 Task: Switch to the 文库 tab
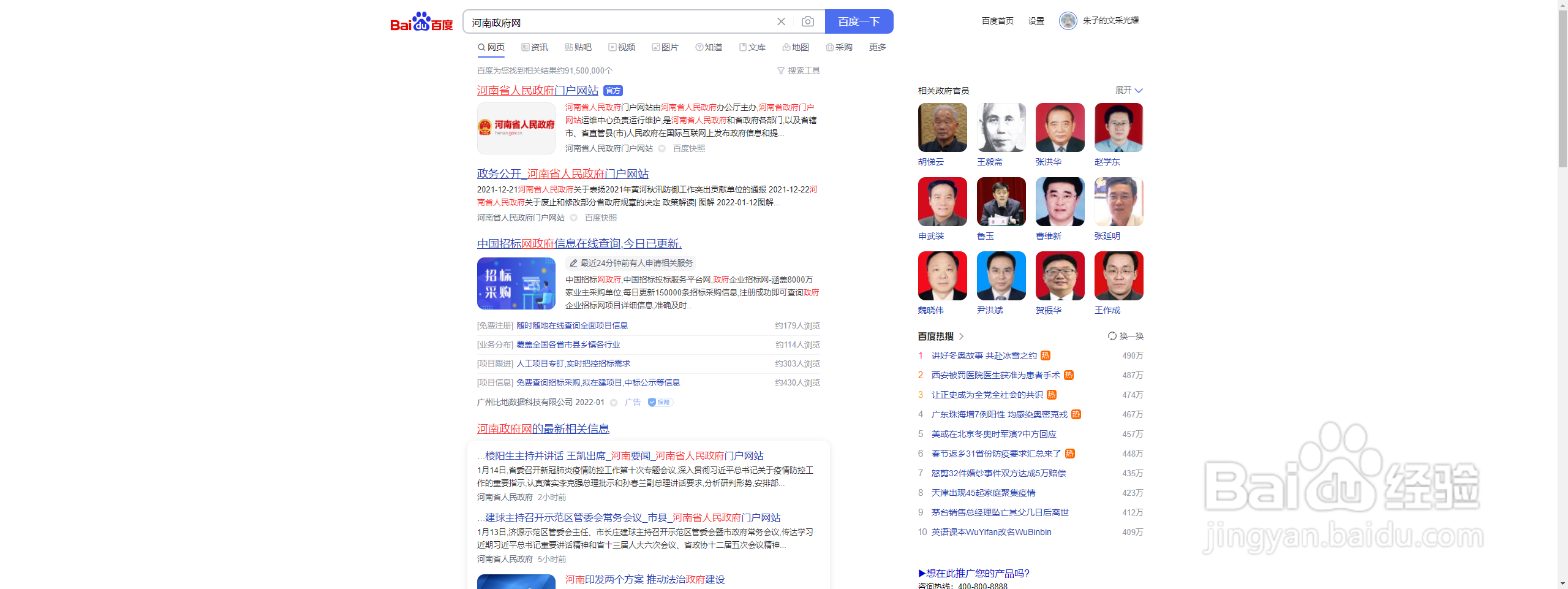click(752, 47)
